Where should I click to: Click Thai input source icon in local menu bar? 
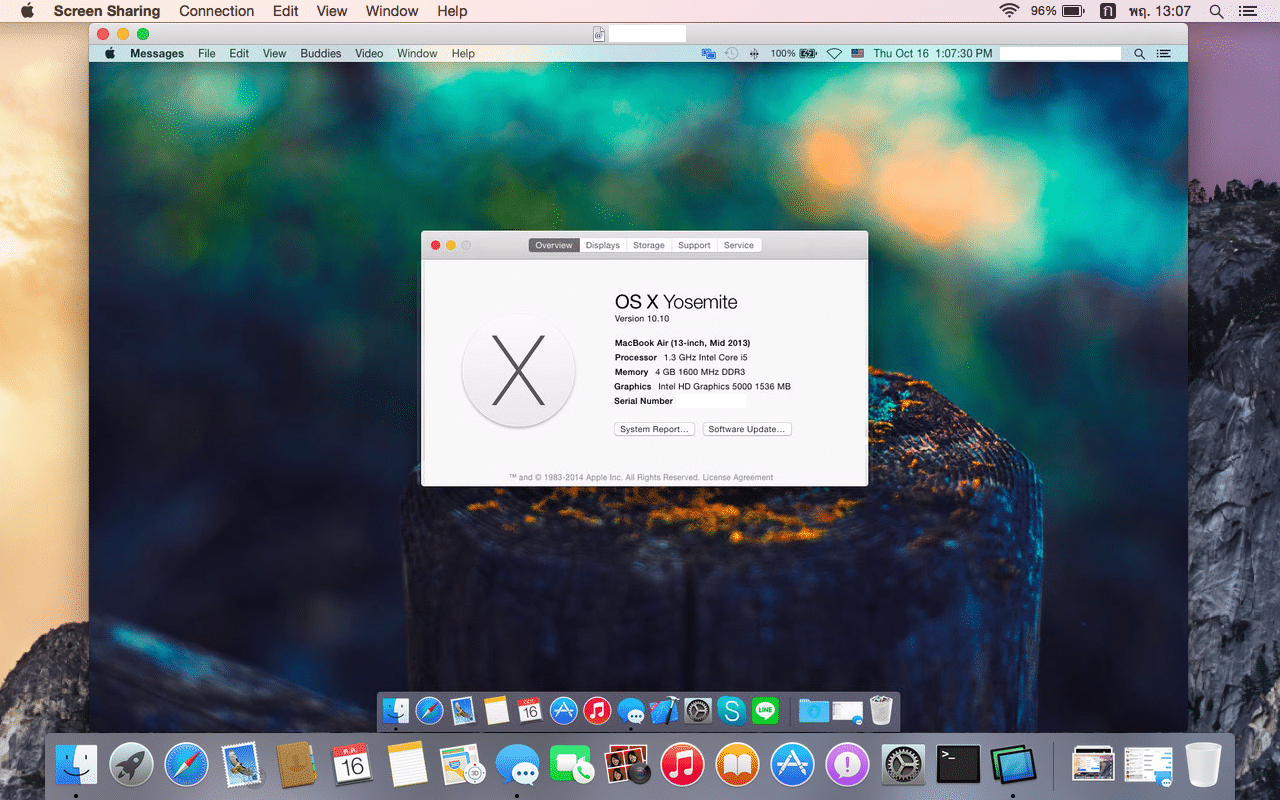coord(1108,11)
